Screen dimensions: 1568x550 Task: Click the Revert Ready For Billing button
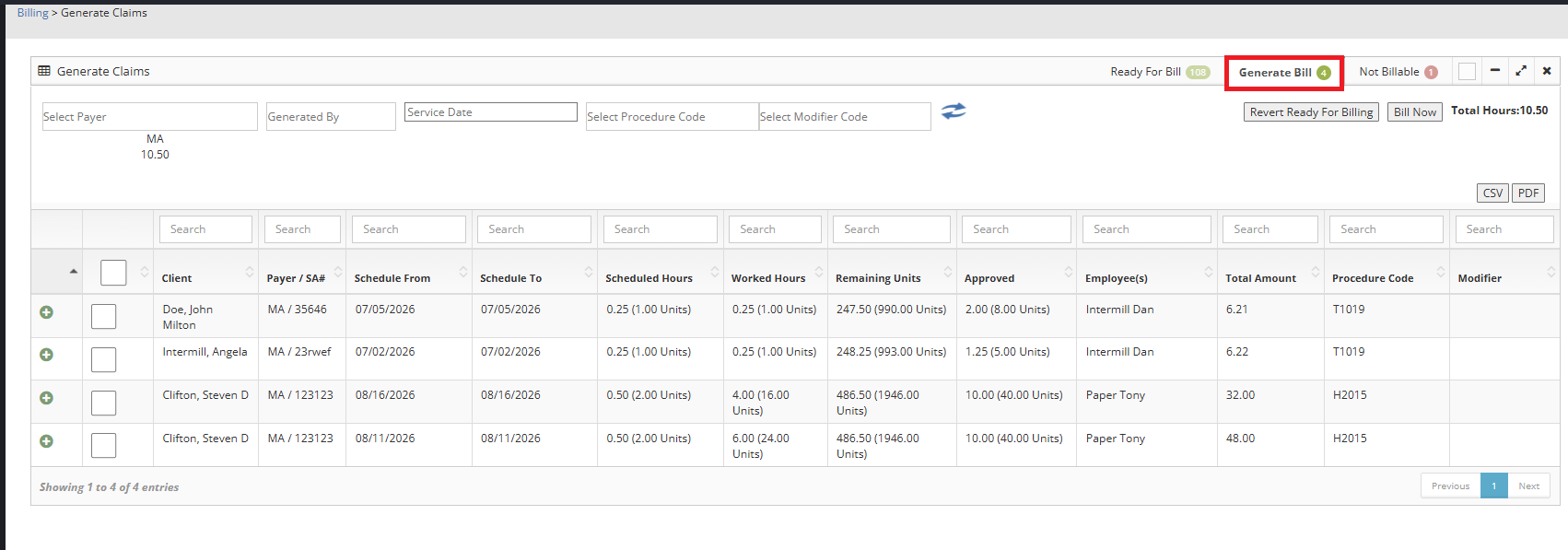pos(1311,111)
